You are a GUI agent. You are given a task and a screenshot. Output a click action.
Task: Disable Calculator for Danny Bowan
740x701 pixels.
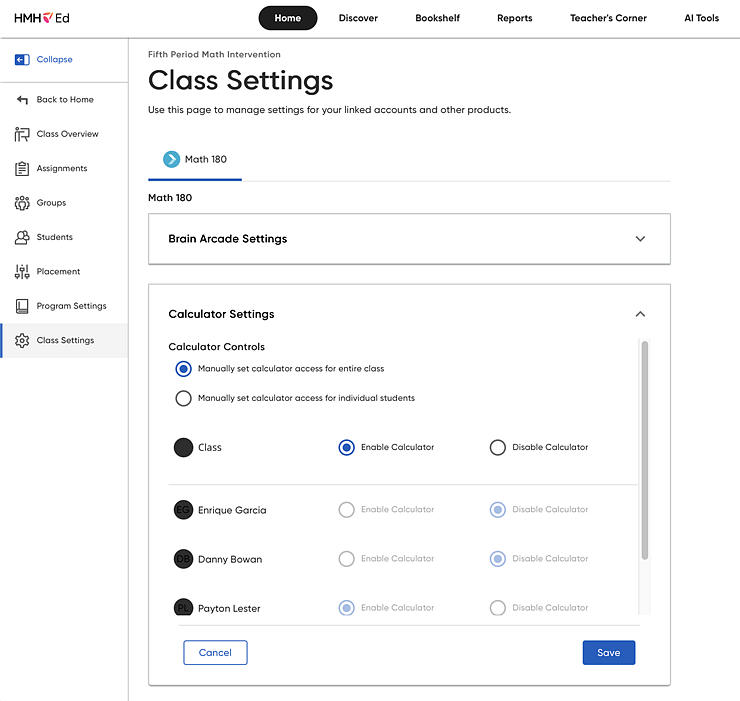pos(497,558)
